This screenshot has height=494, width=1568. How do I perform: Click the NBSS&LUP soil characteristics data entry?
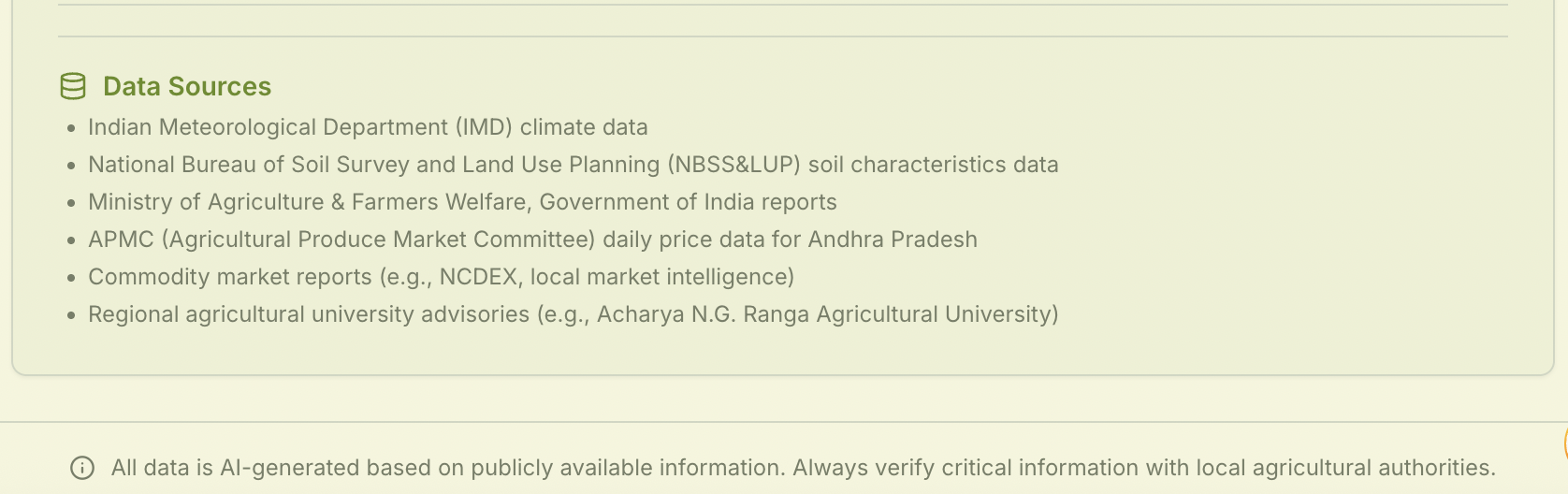573,165
